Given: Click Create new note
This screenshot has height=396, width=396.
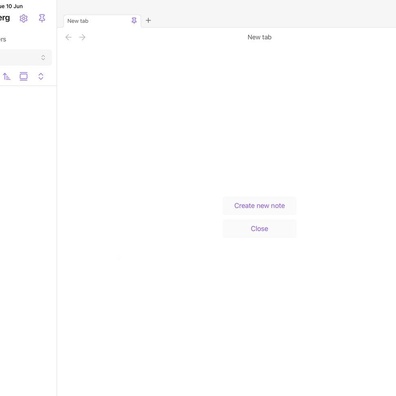Looking at the screenshot, I should coord(259,206).
